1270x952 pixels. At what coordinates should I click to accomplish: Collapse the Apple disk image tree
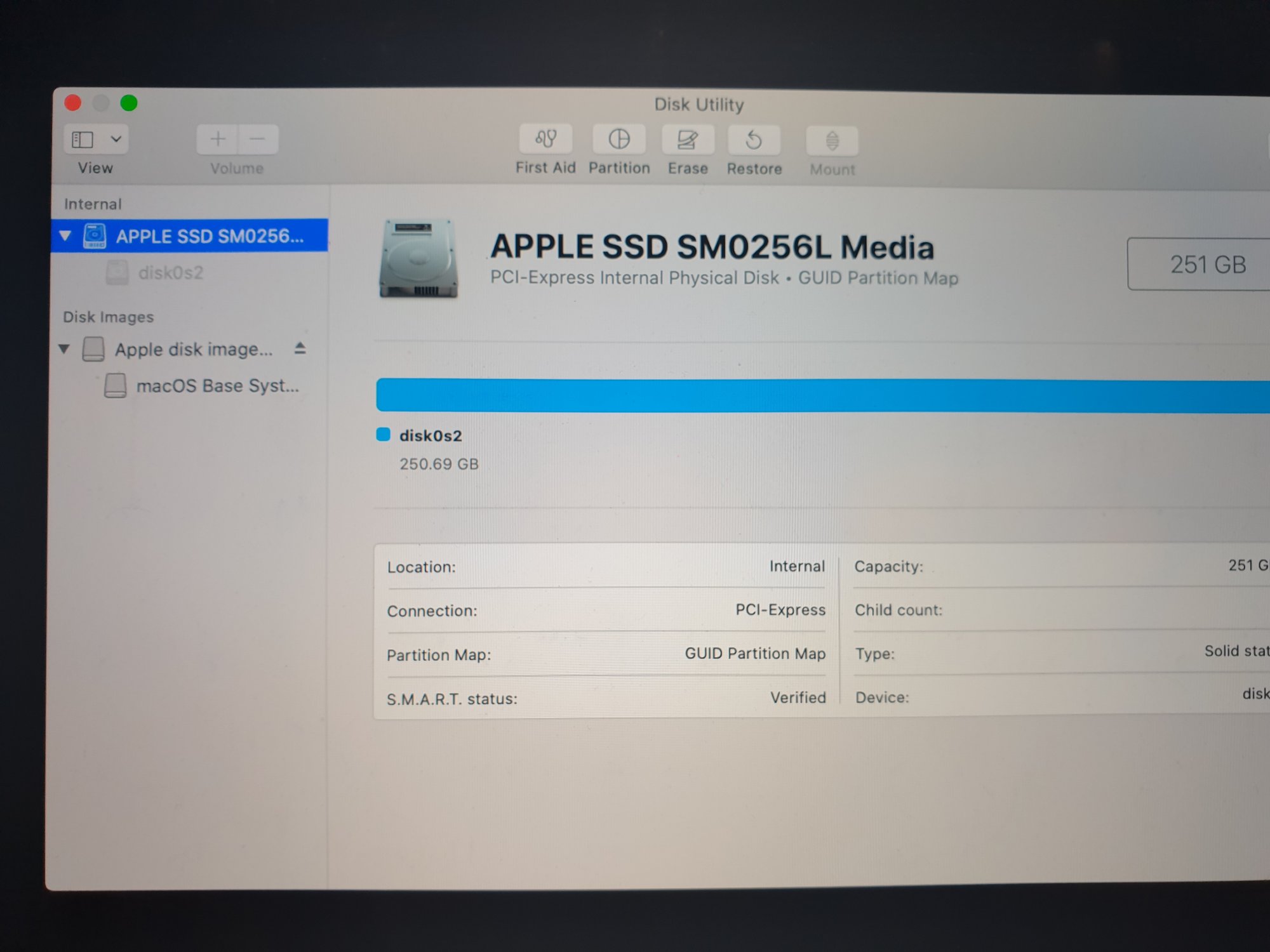63,348
